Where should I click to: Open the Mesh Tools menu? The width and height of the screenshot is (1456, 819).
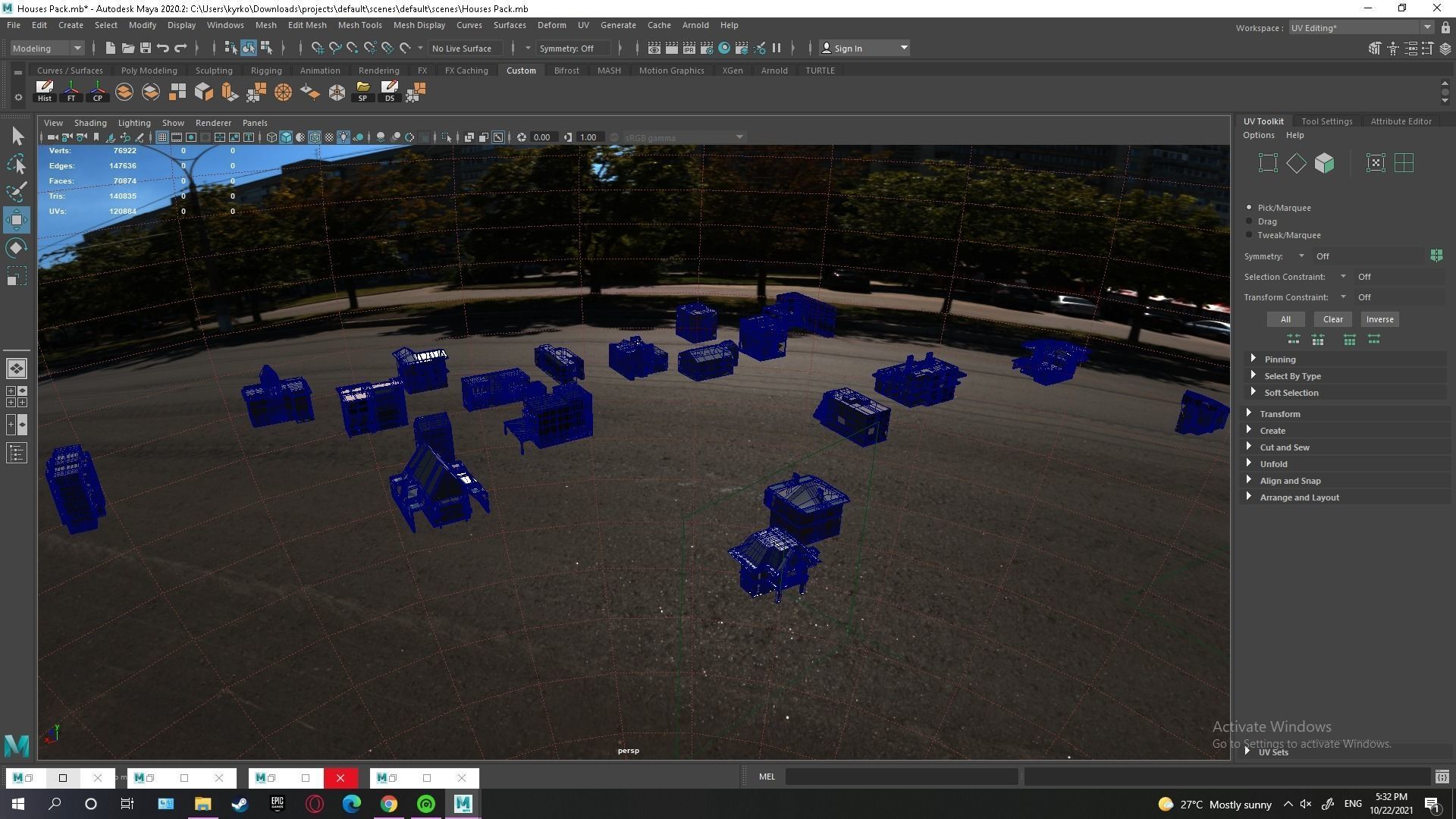pos(359,25)
